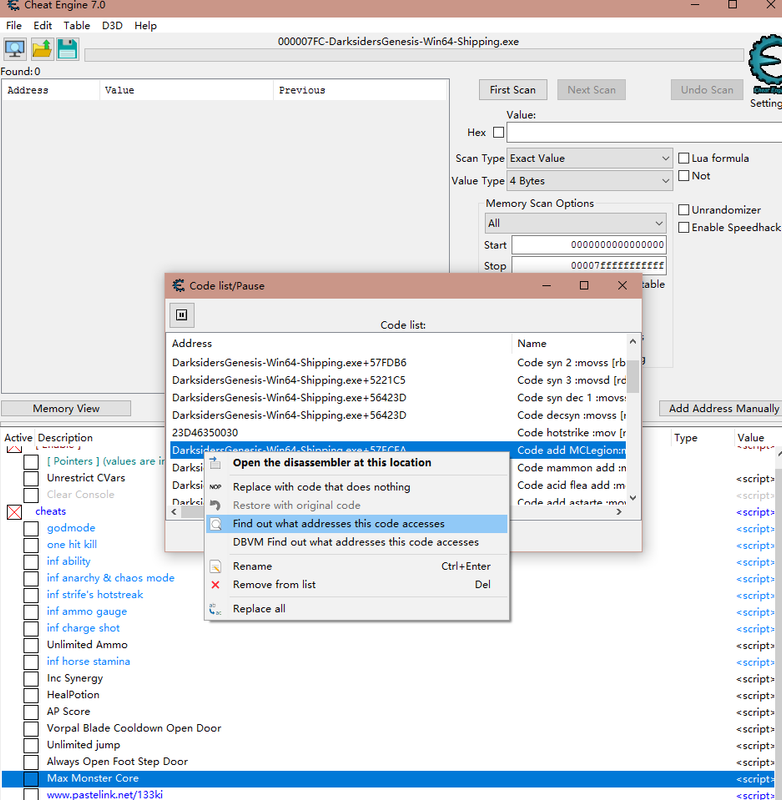Viewport: 782px width, 800px height.
Task: Open the Help menu
Action: [x=145, y=26]
